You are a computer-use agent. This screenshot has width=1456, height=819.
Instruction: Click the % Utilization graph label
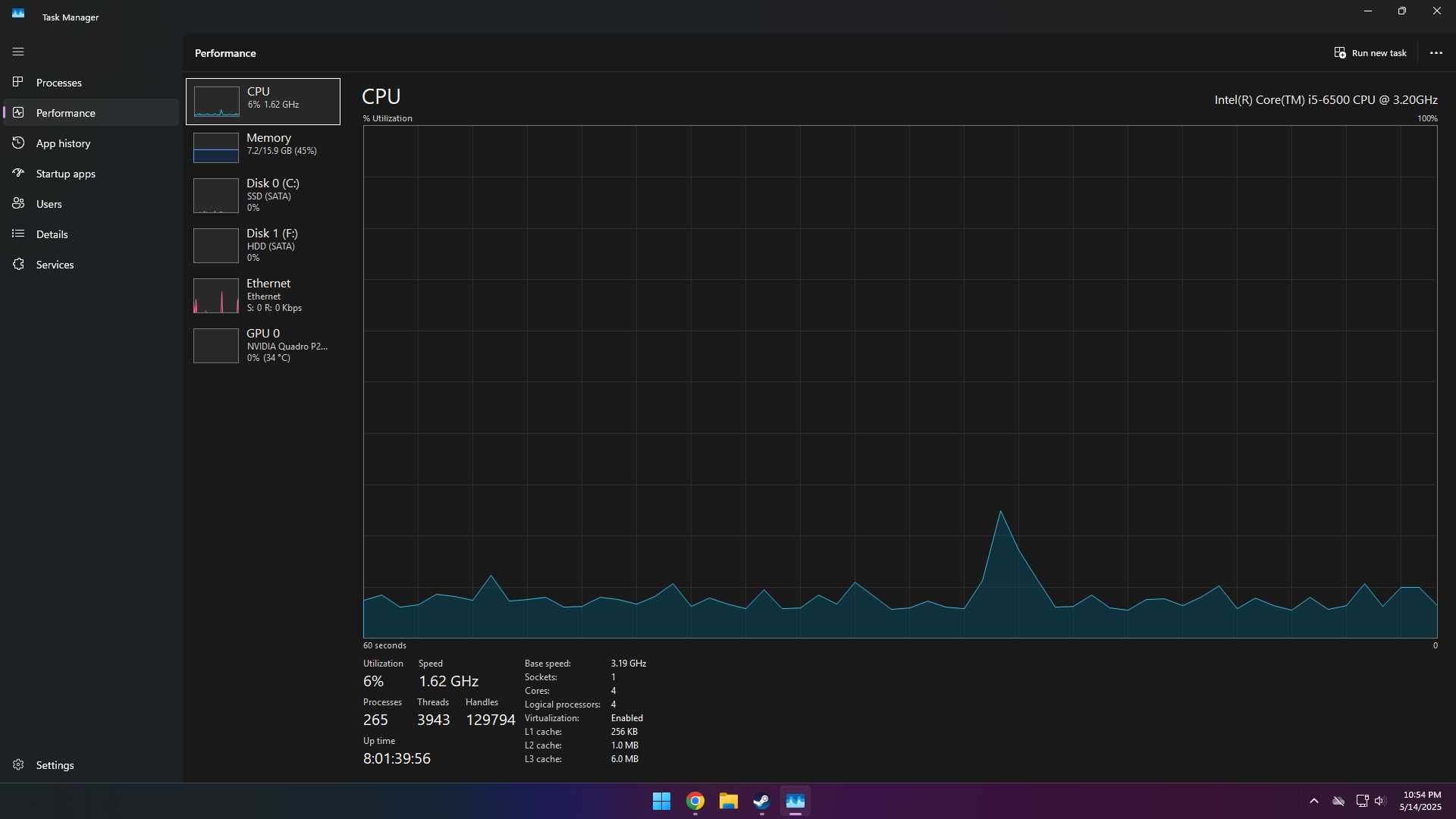(388, 118)
